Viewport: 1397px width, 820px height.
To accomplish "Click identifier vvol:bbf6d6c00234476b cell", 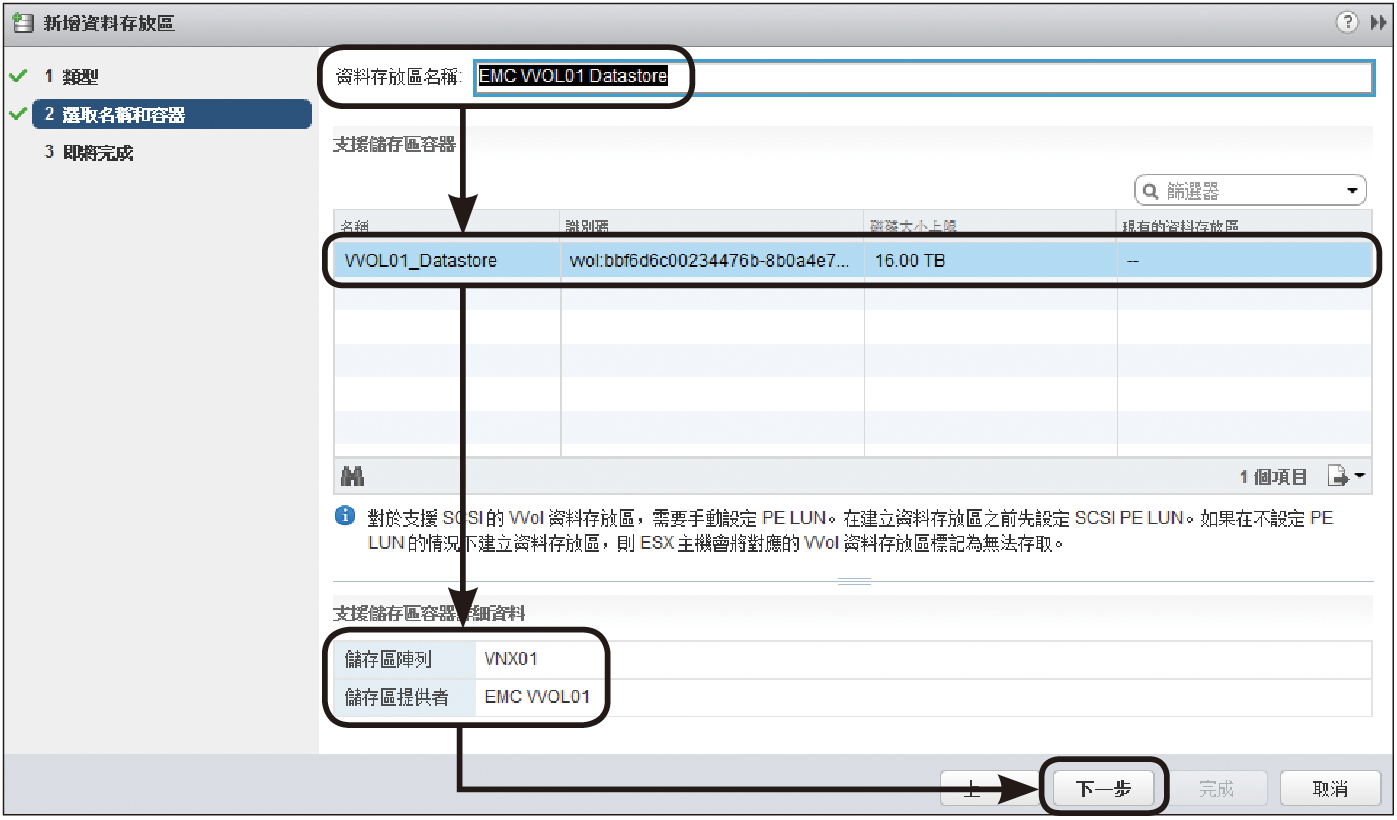I will (709, 261).
